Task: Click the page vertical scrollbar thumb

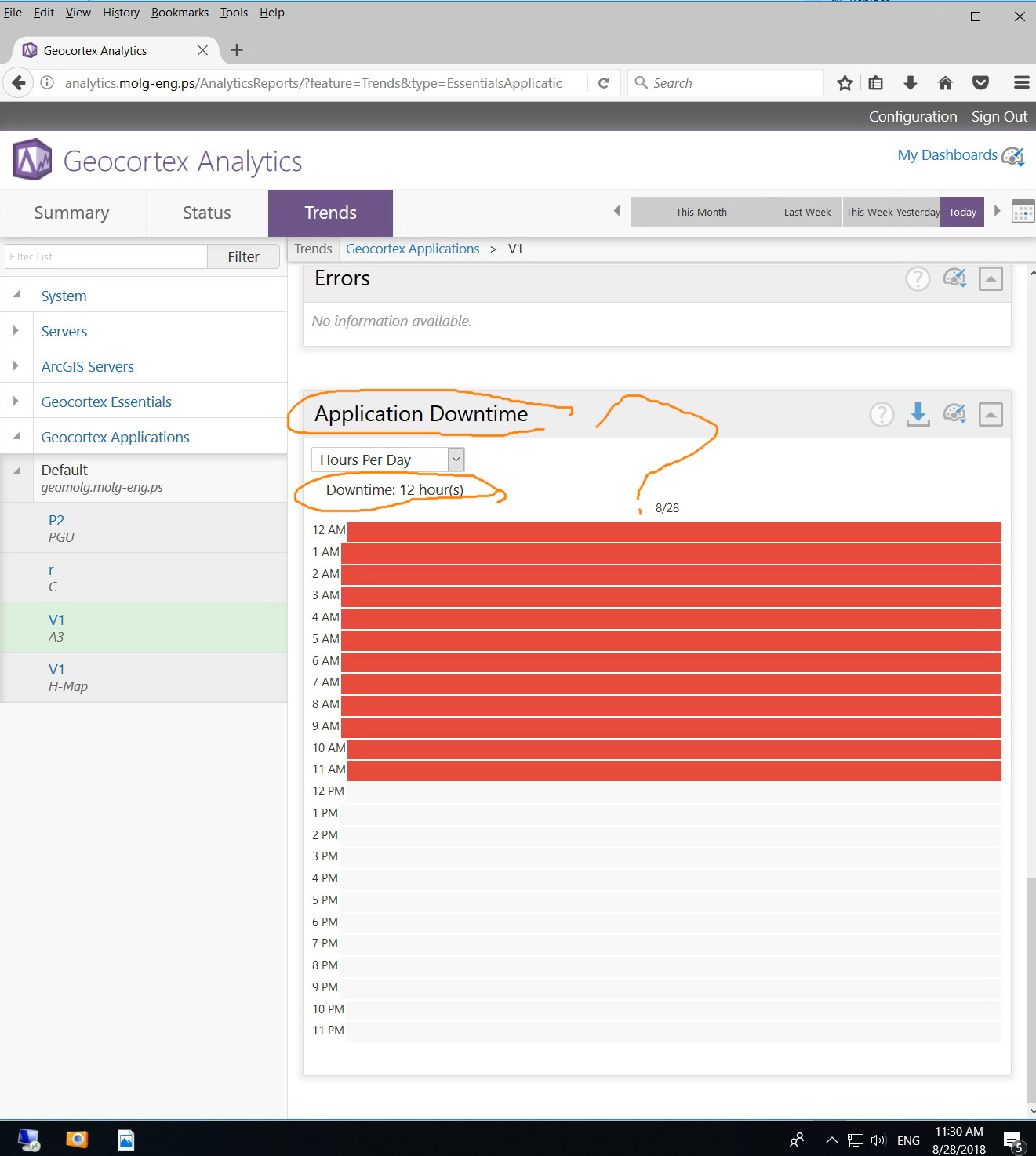Action: point(1031,990)
